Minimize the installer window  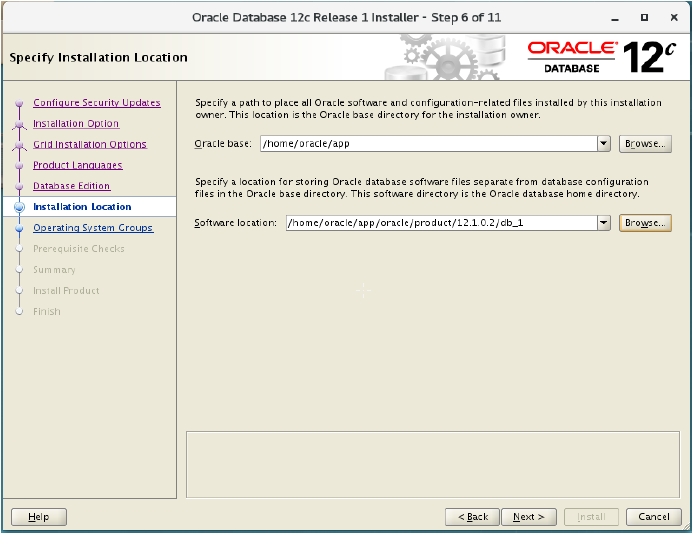[x=615, y=18]
